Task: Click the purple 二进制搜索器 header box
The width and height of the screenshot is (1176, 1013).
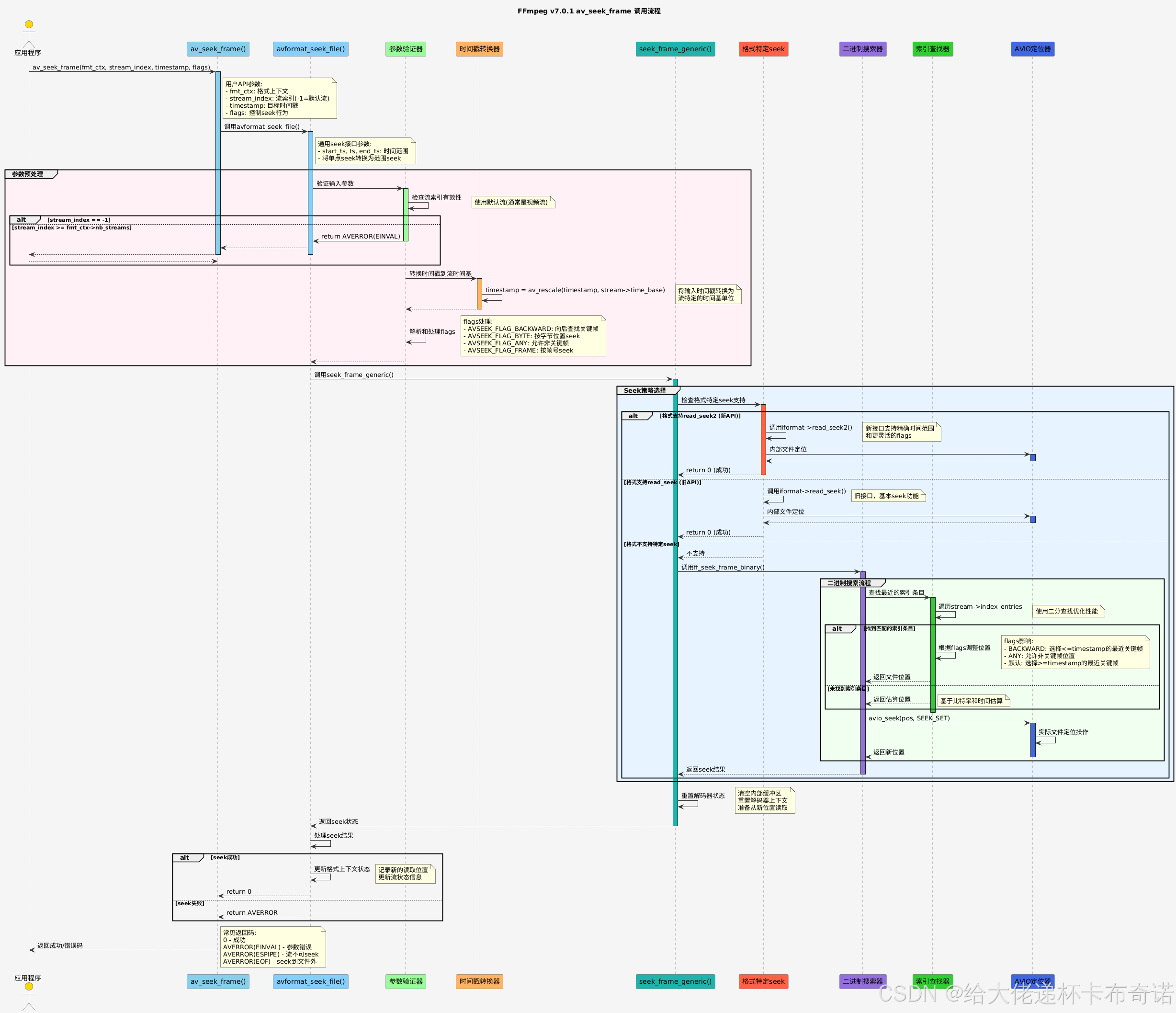Action: (862, 49)
